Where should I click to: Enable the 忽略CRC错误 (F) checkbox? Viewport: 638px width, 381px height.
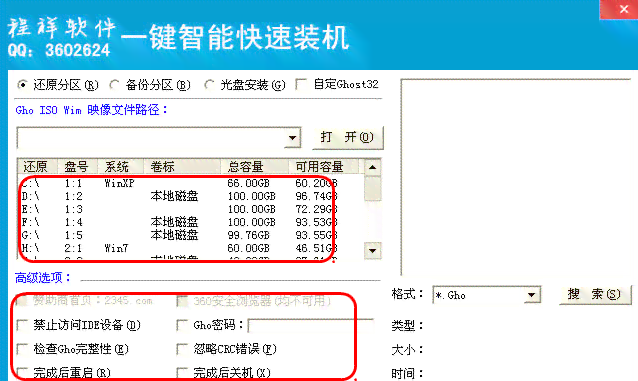pyautogui.click(x=182, y=349)
